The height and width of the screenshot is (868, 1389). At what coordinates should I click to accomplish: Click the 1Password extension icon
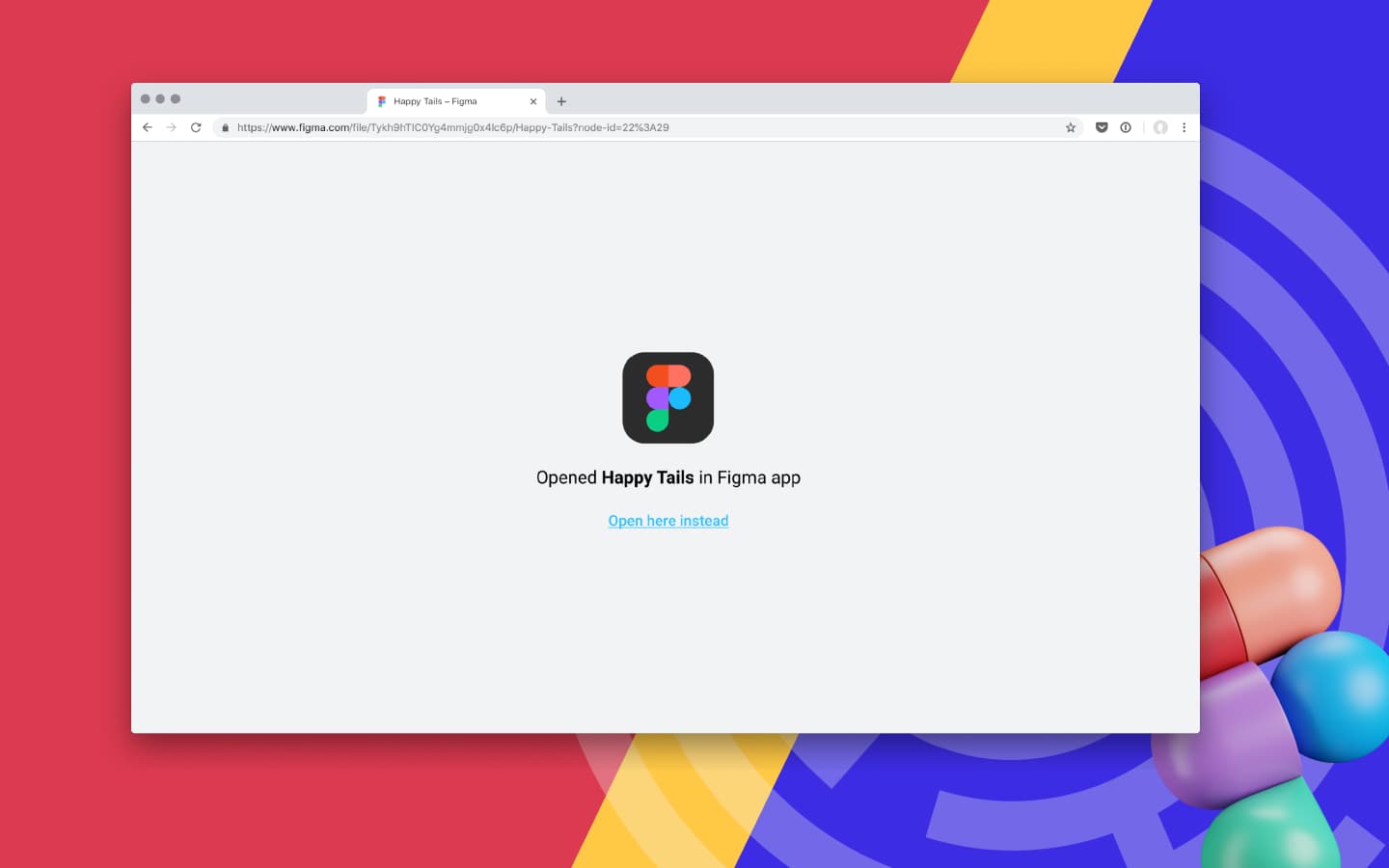(1126, 127)
